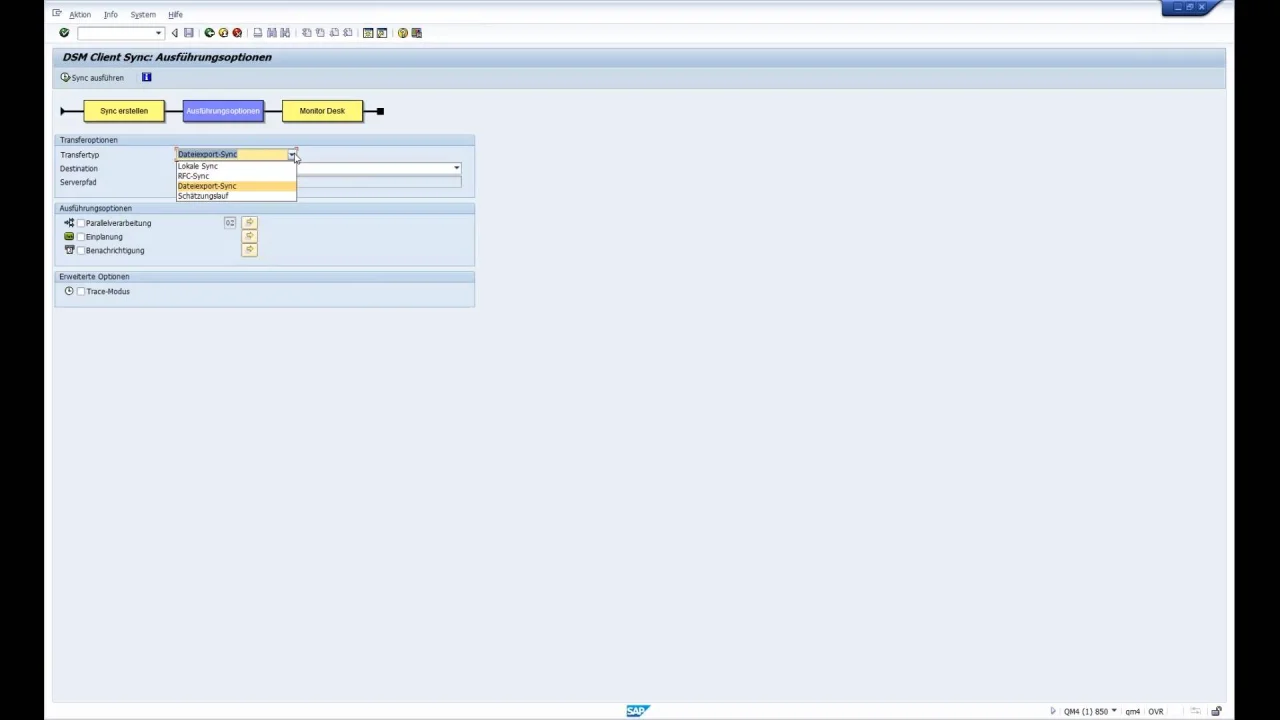
Task: Open the Info menu
Action: pos(111,14)
